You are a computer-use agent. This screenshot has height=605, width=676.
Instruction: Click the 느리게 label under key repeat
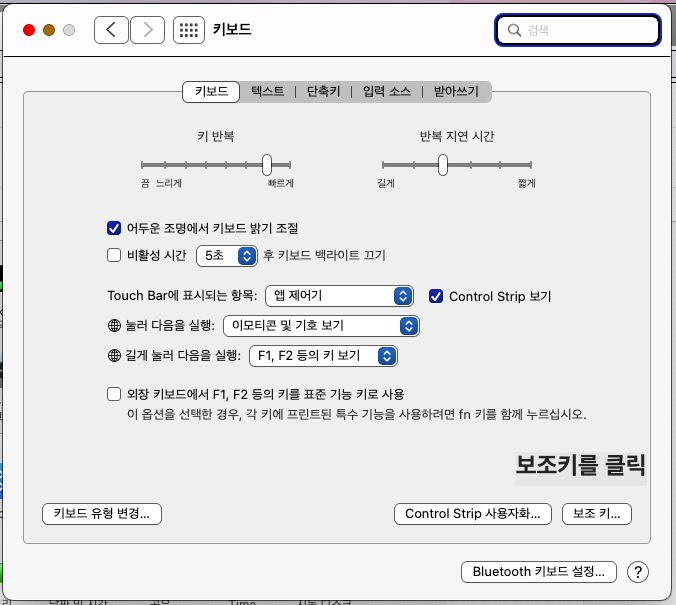pyautogui.click(x=169, y=183)
